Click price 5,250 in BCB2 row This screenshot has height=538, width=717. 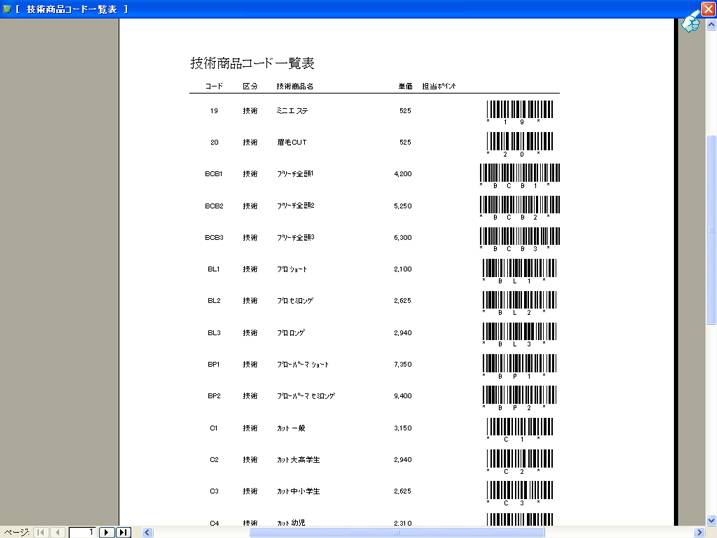[402, 206]
